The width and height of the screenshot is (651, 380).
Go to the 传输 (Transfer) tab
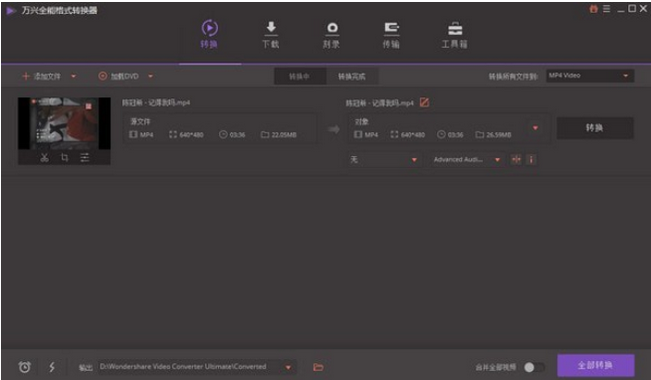(x=391, y=35)
